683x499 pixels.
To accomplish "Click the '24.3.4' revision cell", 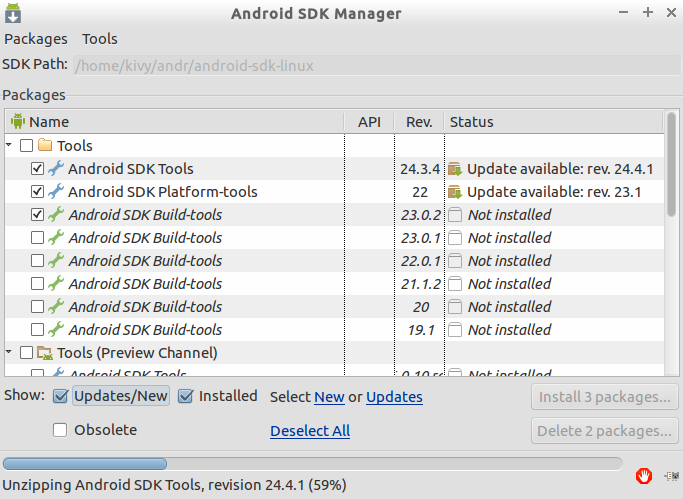I will click(420, 169).
